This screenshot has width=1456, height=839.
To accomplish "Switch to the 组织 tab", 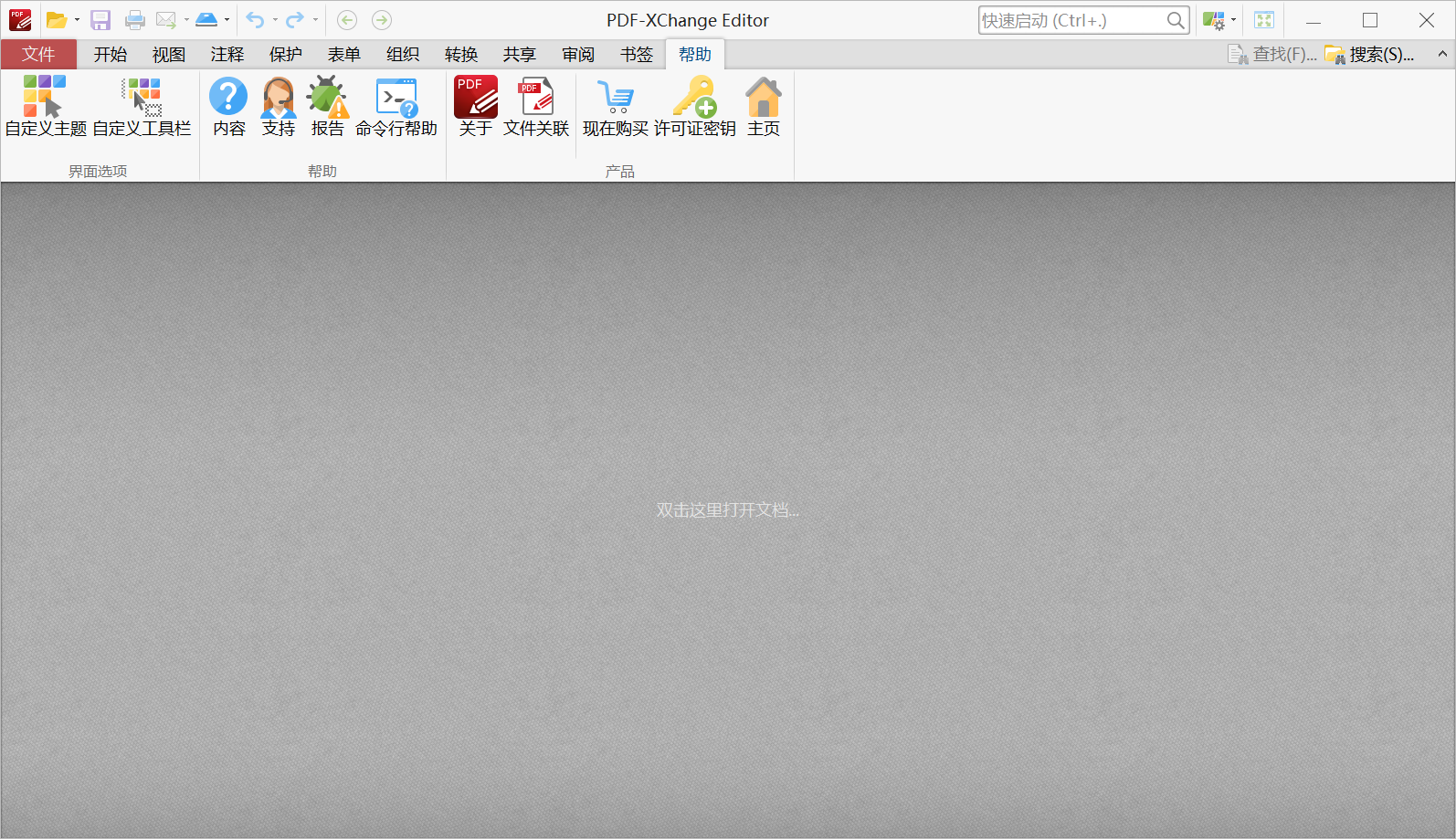I will tap(403, 55).
